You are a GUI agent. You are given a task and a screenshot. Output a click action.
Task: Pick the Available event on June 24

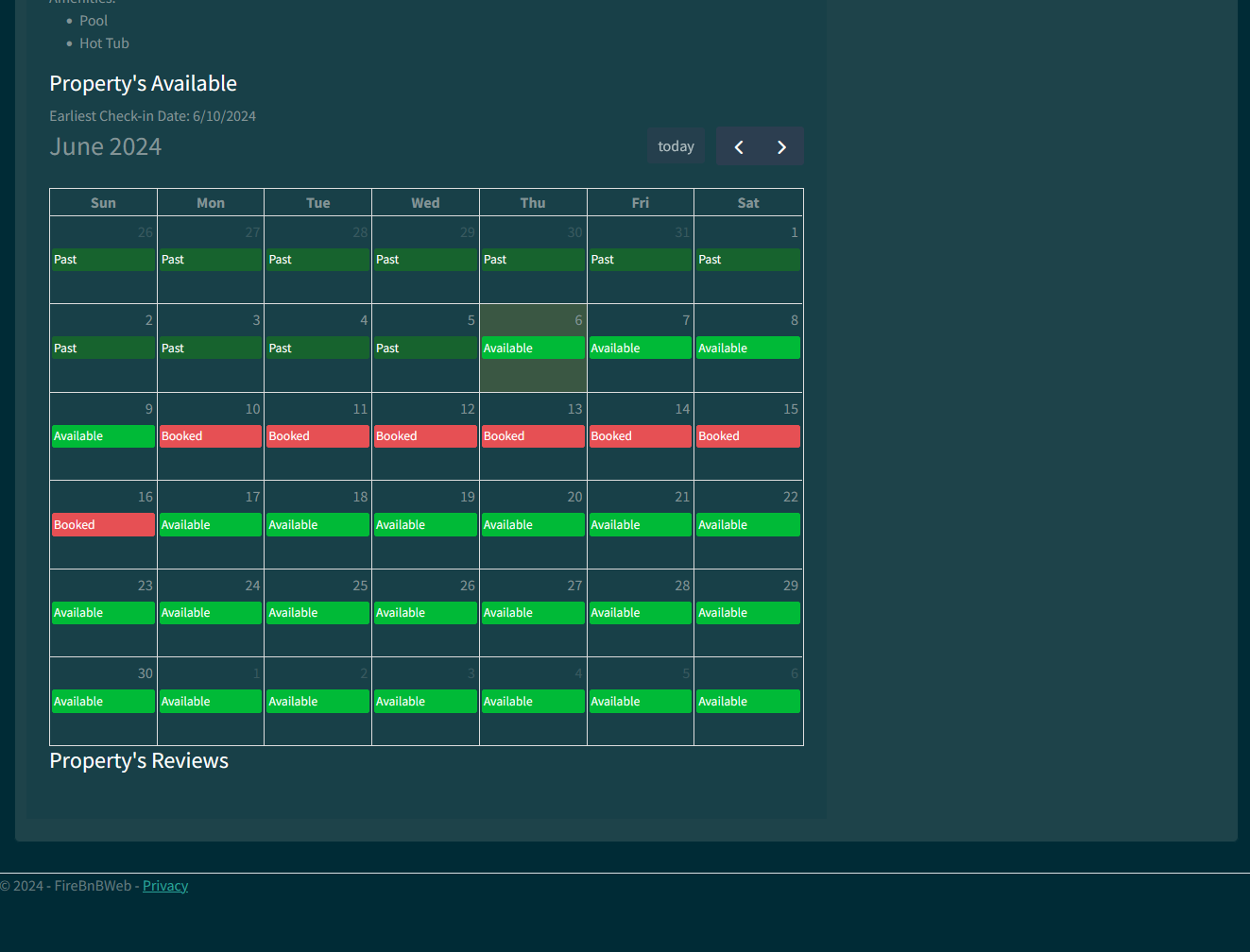[211, 613]
